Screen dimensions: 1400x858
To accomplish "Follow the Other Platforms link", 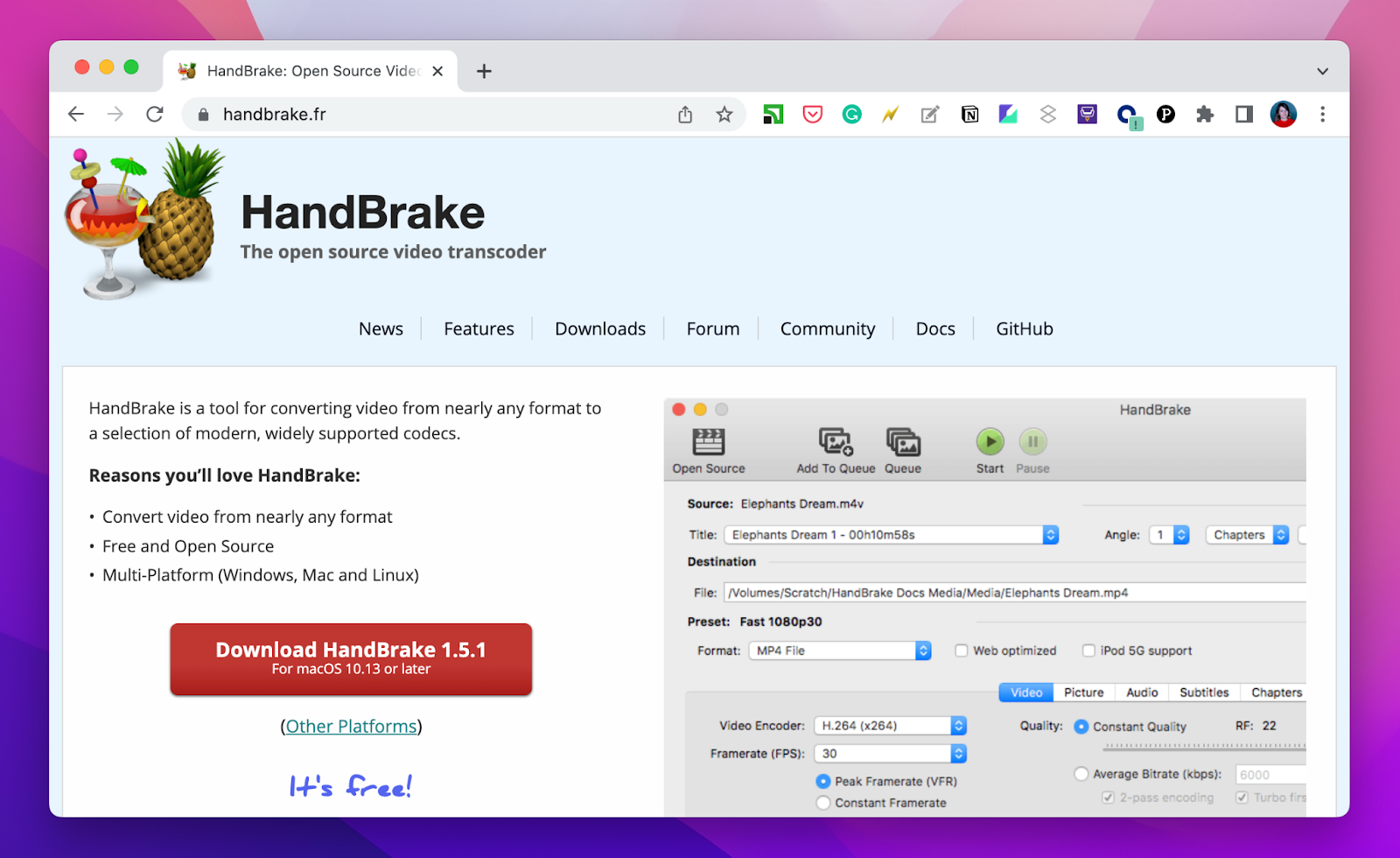I will 351,726.
